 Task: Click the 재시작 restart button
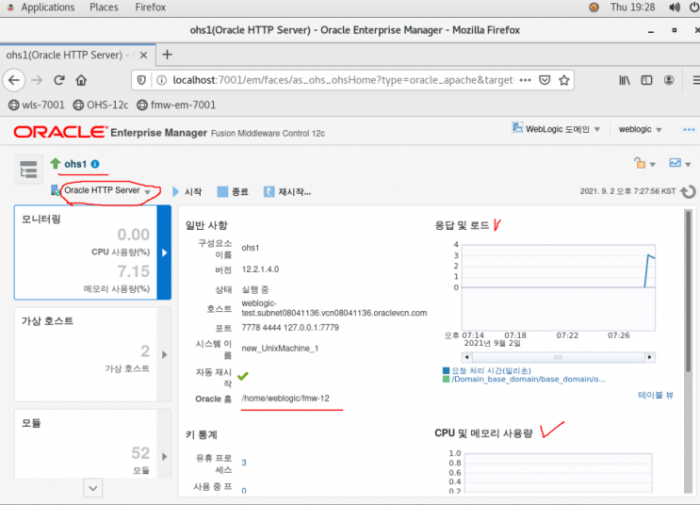coord(288,192)
